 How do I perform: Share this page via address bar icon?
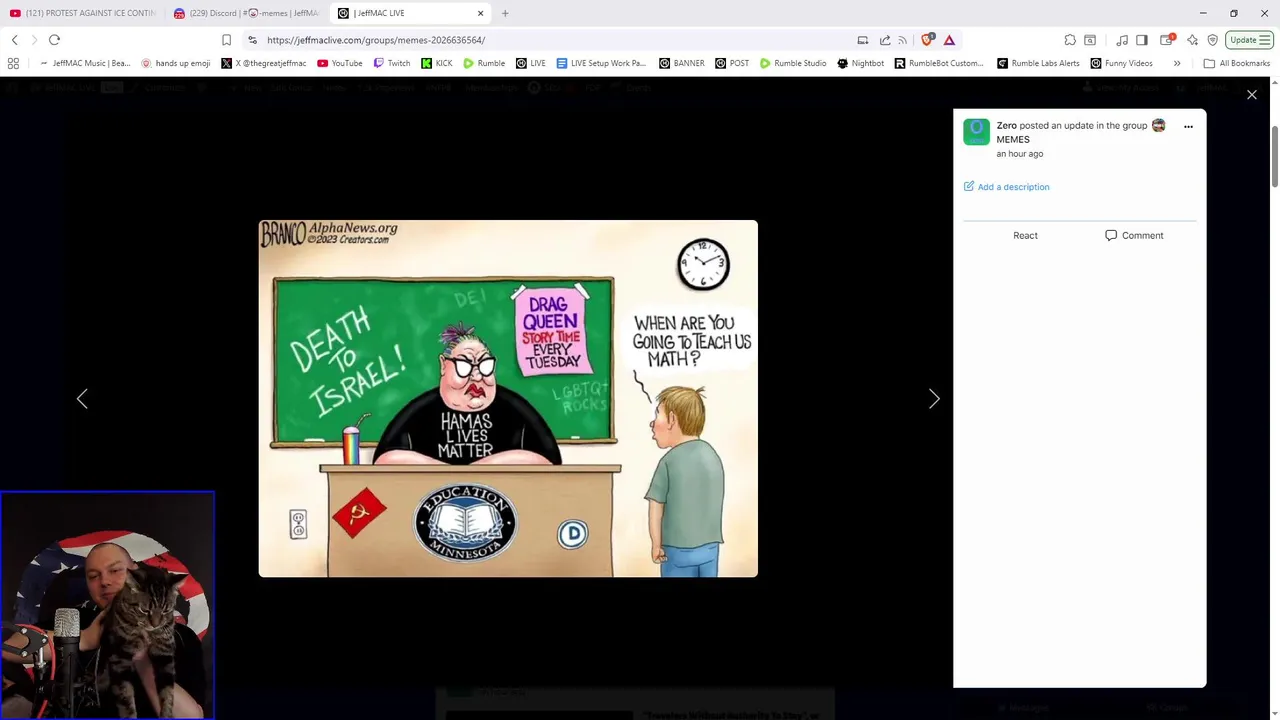[885, 40]
